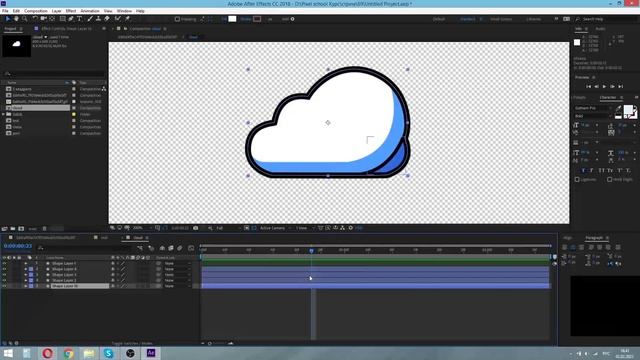The width and height of the screenshot is (640, 360).
Task: Switch to the Character panel tab
Action: [x=607, y=98]
